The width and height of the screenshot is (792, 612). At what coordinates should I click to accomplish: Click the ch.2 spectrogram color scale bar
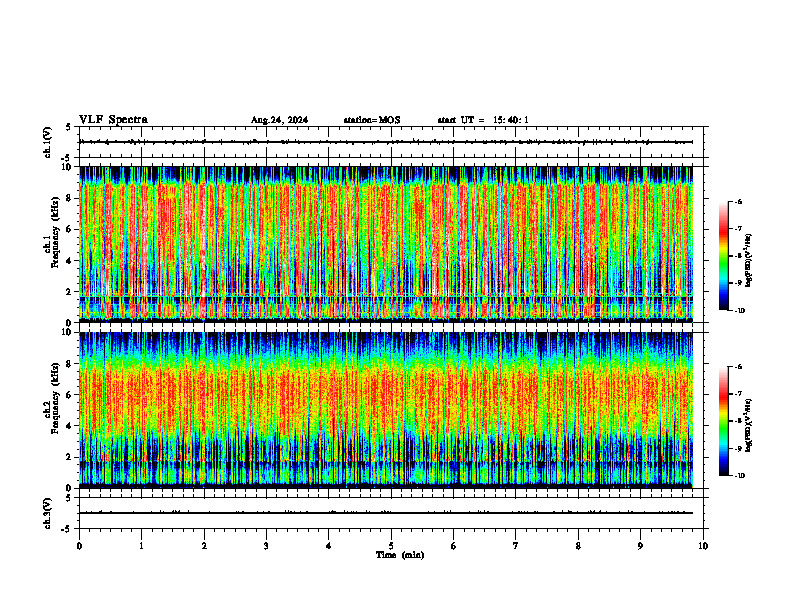(724, 421)
